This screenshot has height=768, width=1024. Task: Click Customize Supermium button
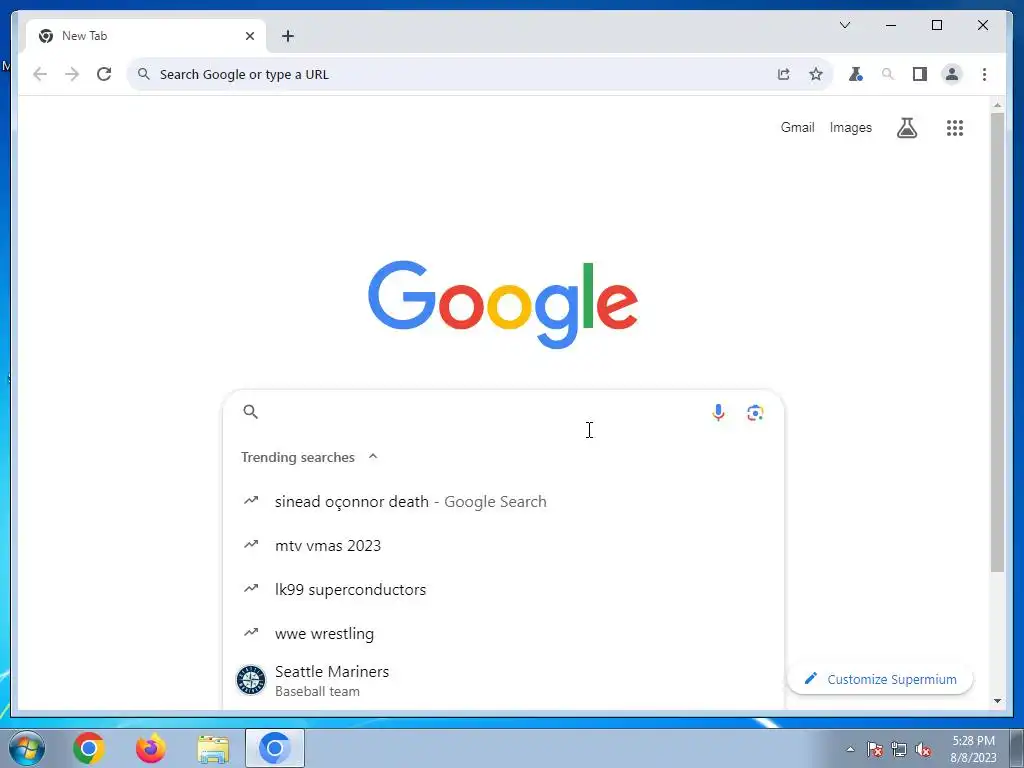880,679
